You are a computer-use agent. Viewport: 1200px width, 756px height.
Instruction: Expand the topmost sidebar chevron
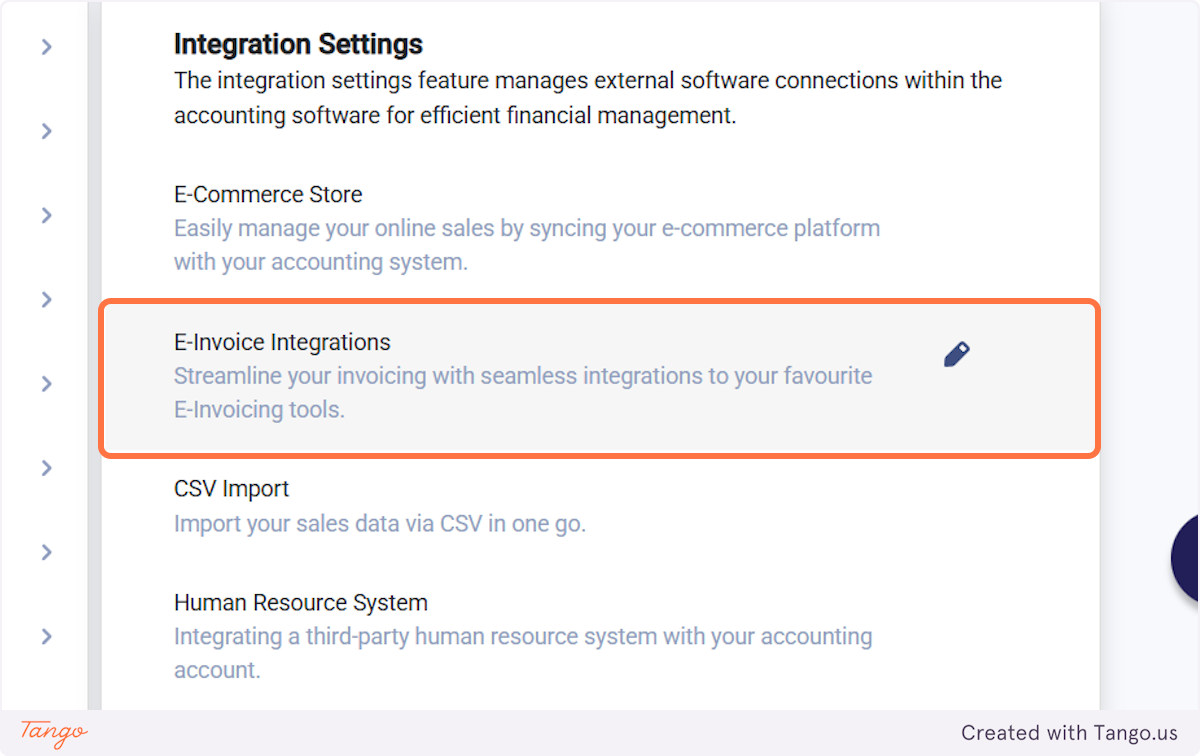[x=46, y=47]
